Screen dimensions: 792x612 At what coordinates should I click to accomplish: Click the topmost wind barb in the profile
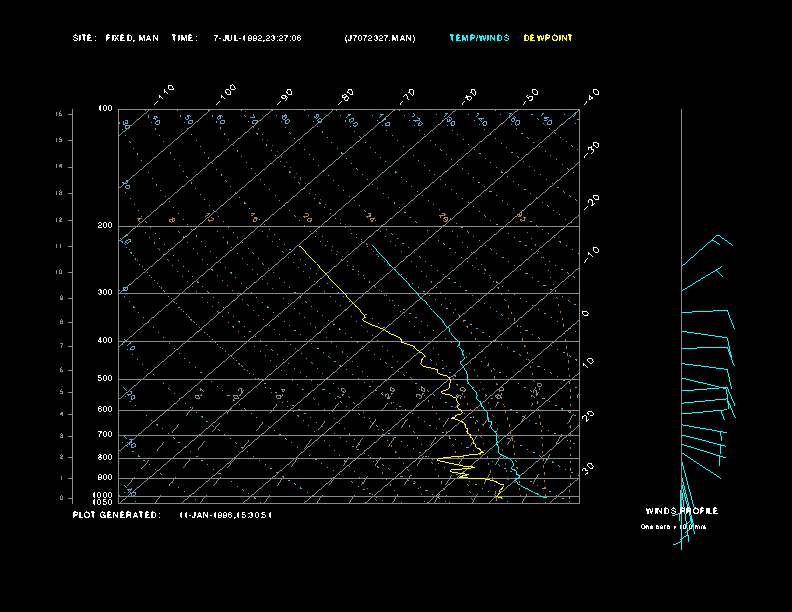point(714,243)
